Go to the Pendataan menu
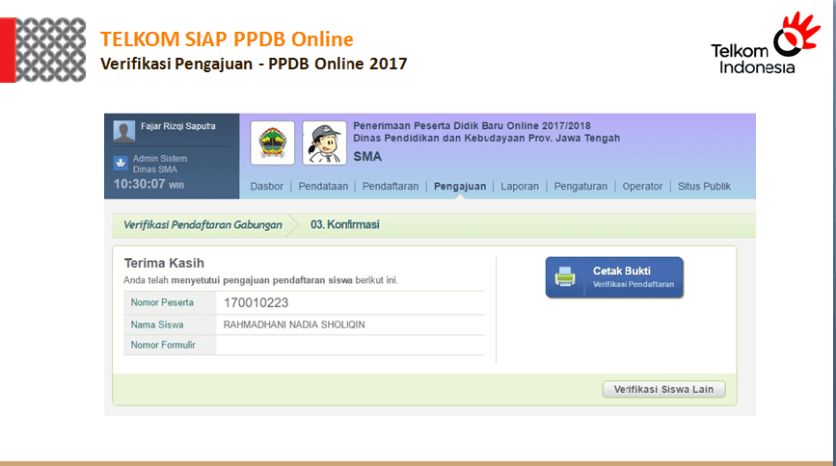This screenshot has height=466, width=836. 323,186
